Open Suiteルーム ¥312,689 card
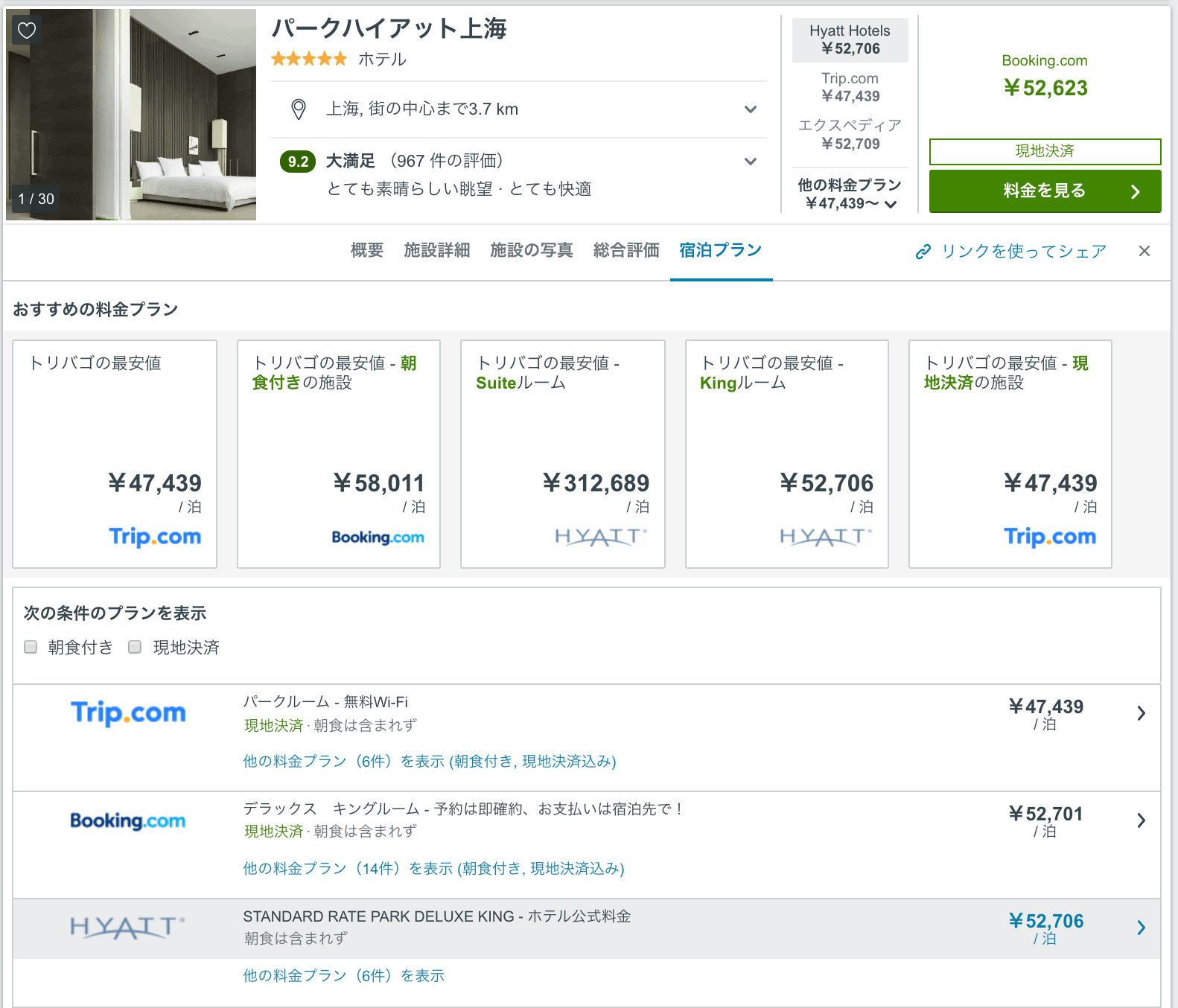This screenshot has height=1008, width=1178. tap(563, 454)
